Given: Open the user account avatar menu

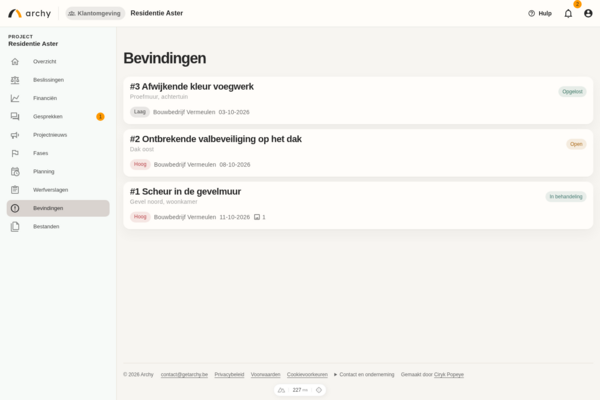Looking at the screenshot, I should tap(588, 13).
